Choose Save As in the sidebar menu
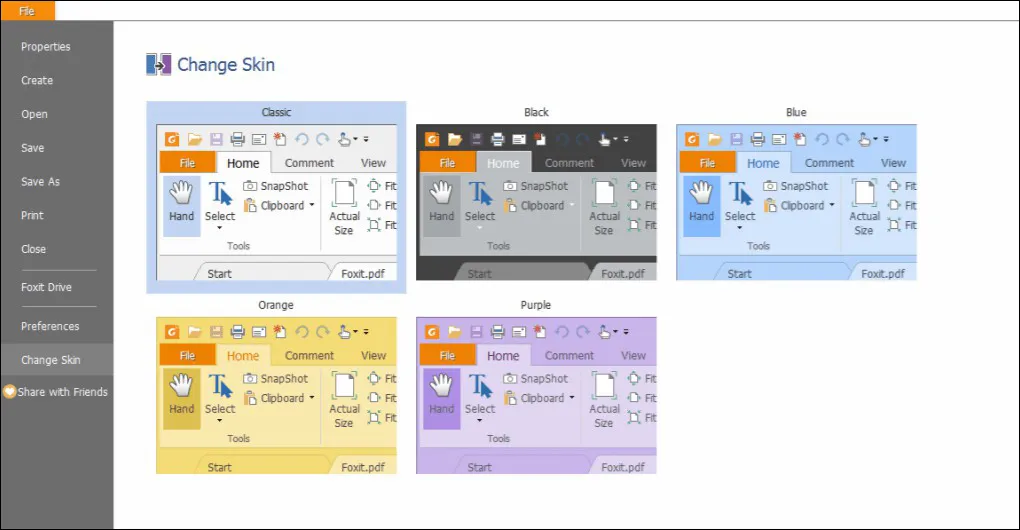The height and width of the screenshot is (530, 1020). [41, 182]
